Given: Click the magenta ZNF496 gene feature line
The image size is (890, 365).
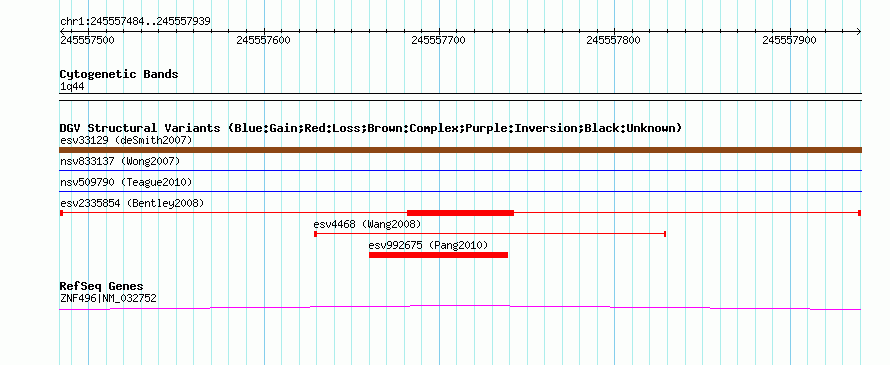Looking at the screenshot, I should [x=460, y=307].
